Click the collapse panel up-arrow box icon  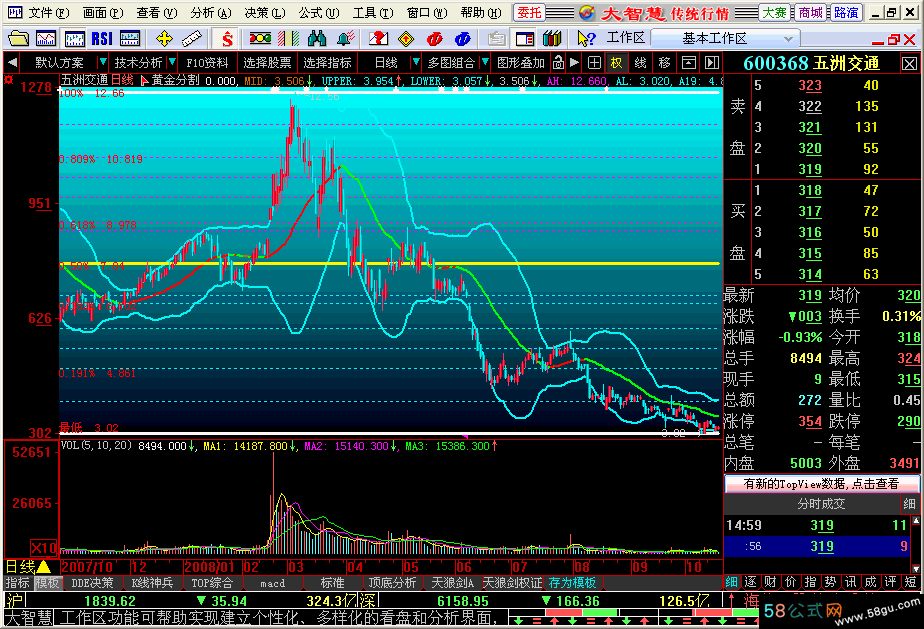(688, 62)
